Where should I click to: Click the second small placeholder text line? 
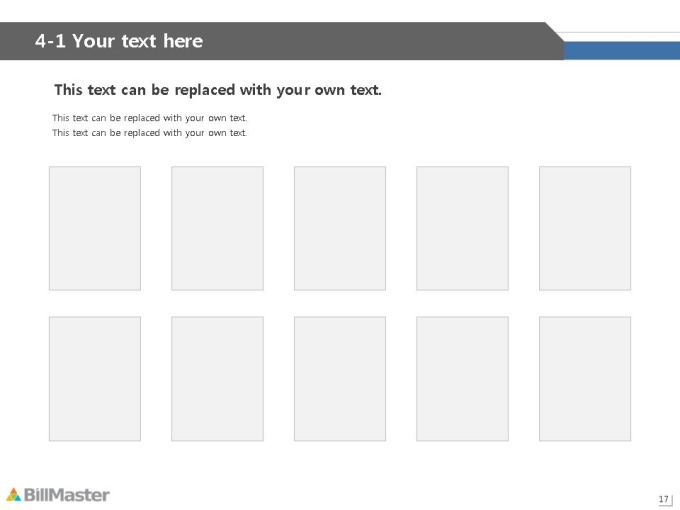click(x=150, y=133)
